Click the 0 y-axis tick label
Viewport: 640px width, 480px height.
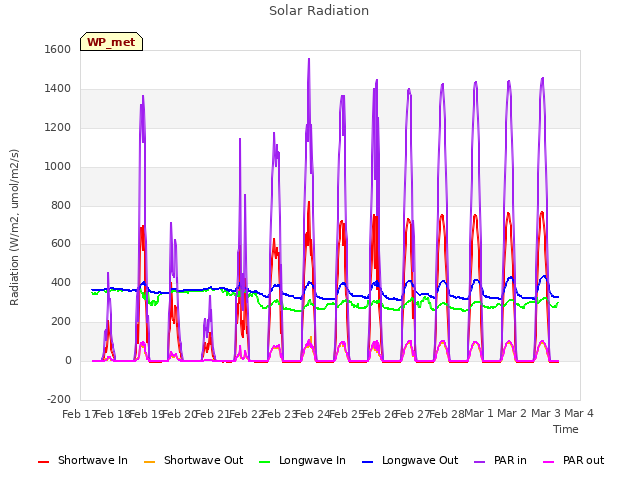[68, 360]
